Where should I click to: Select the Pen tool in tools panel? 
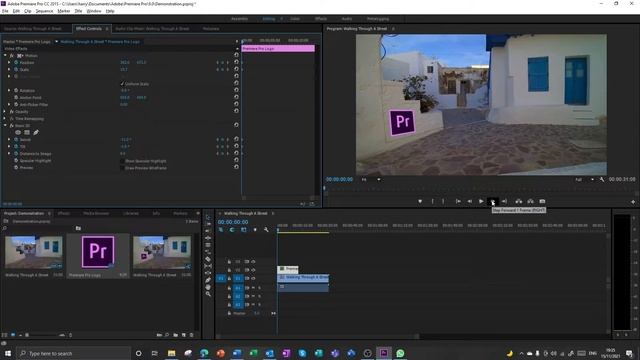tap(208, 280)
